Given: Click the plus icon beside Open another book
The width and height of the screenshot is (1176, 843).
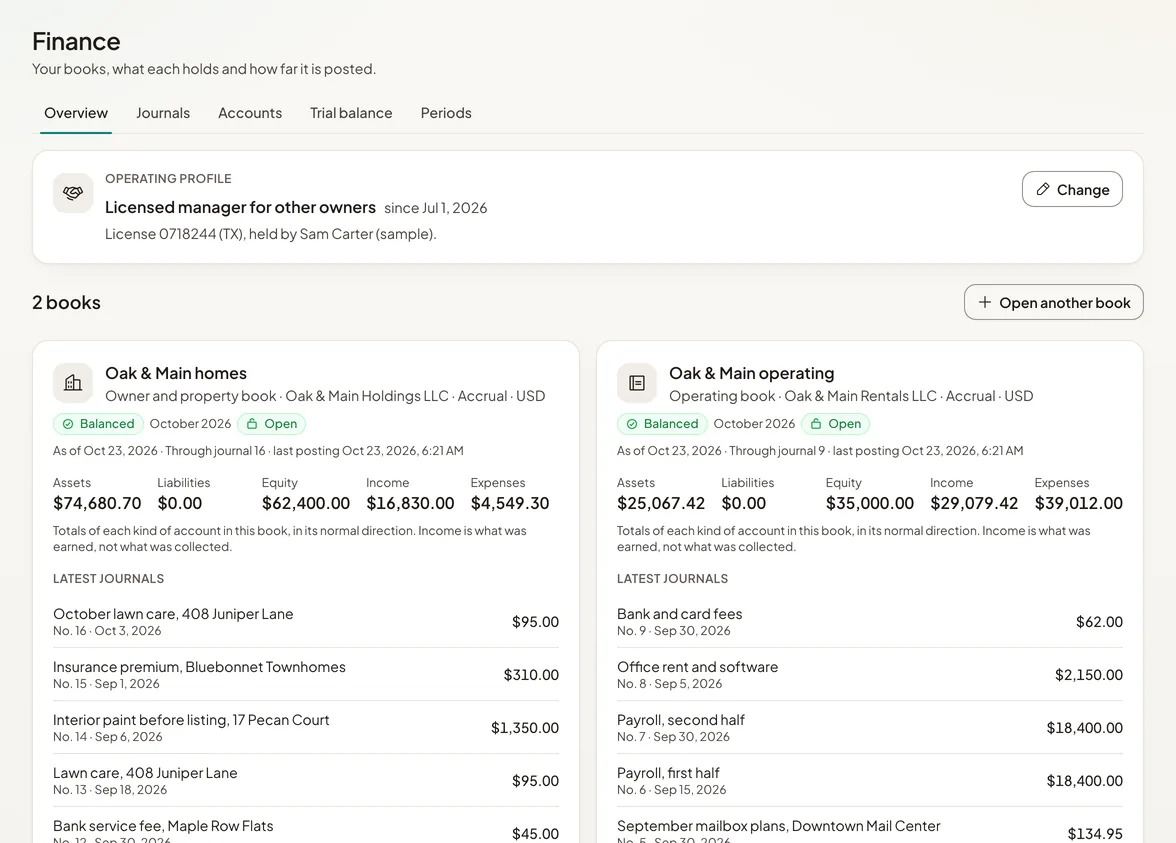Looking at the screenshot, I should [985, 302].
